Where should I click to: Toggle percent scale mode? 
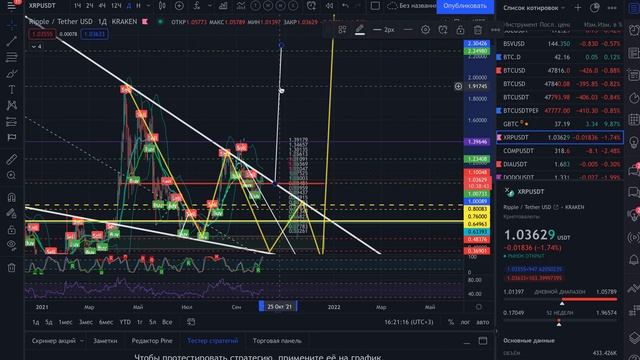[451, 322]
